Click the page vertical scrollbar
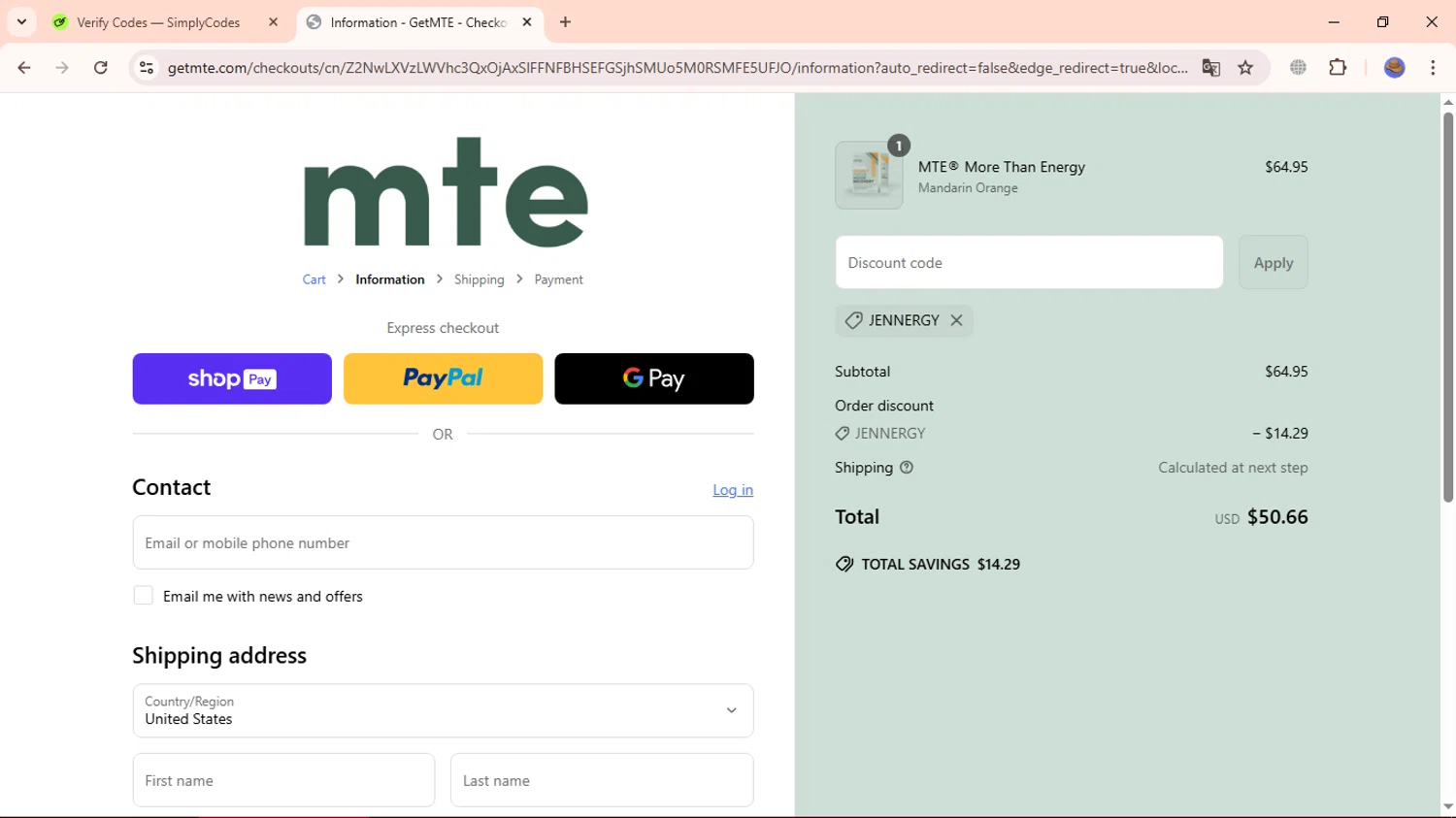The image size is (1456, 818). [x=1448, y=307]
